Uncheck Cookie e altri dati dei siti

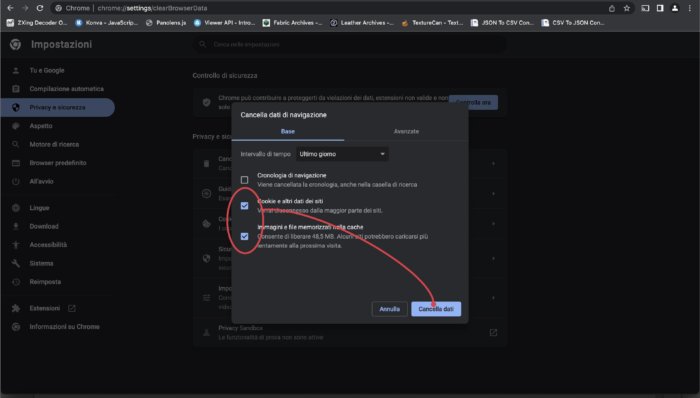[245, 206]
